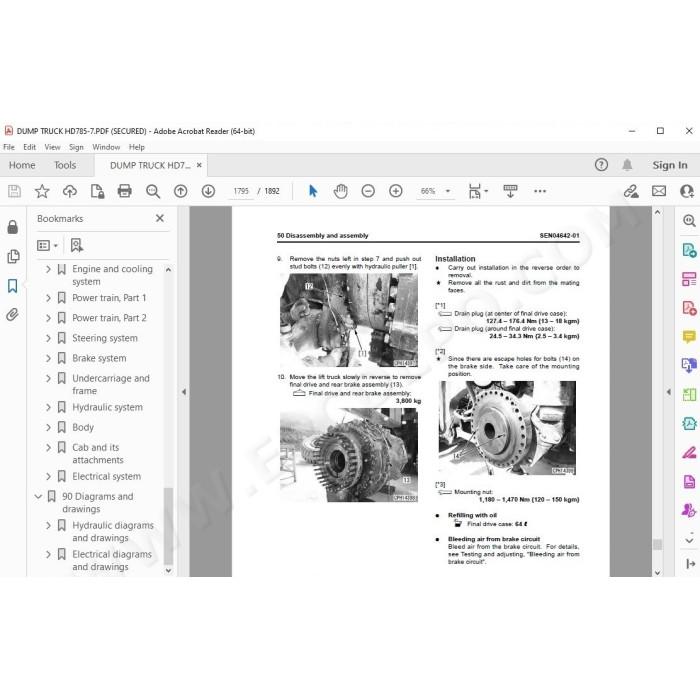Open the File menu
700x700 pixels.
pos(9,147)
